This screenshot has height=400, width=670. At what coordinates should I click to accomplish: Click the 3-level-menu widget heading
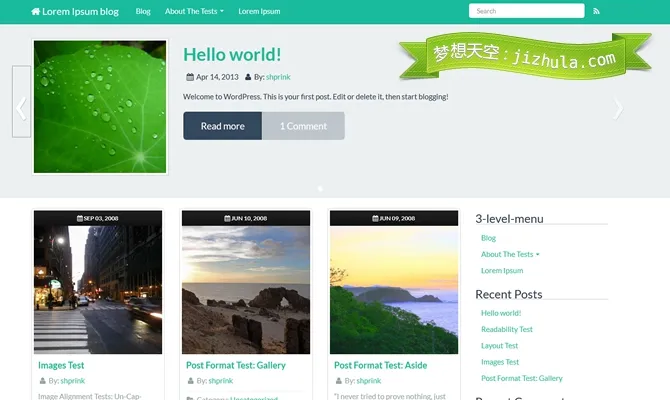point(509,219)
